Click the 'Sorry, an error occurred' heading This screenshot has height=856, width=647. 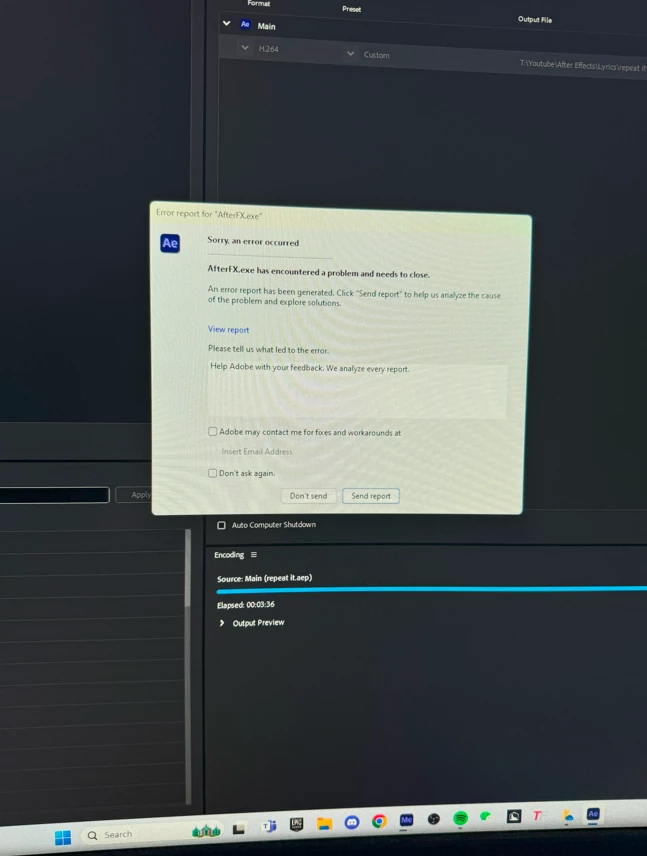click(253, 241)
